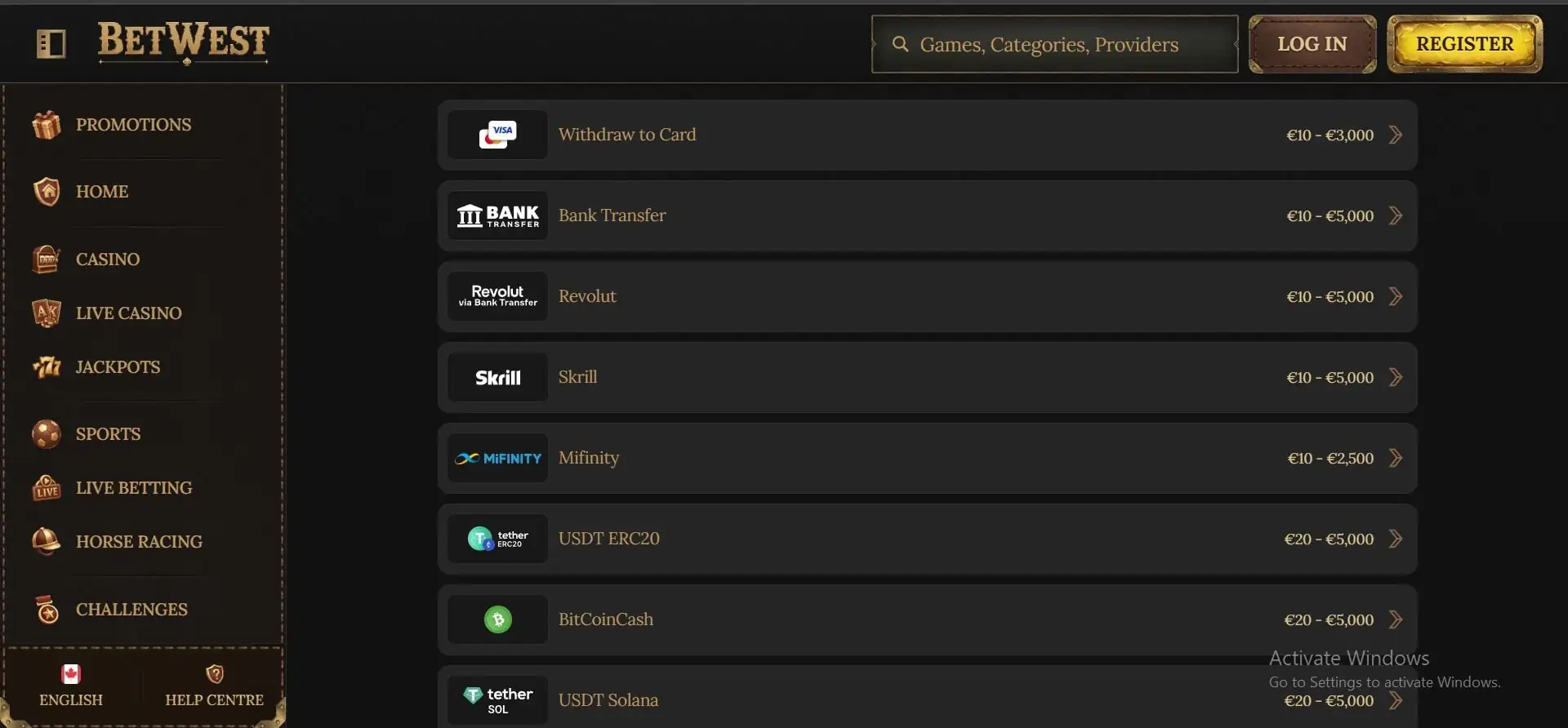Open the Sports section
The image size is (1568, 728).
point(109,434)
